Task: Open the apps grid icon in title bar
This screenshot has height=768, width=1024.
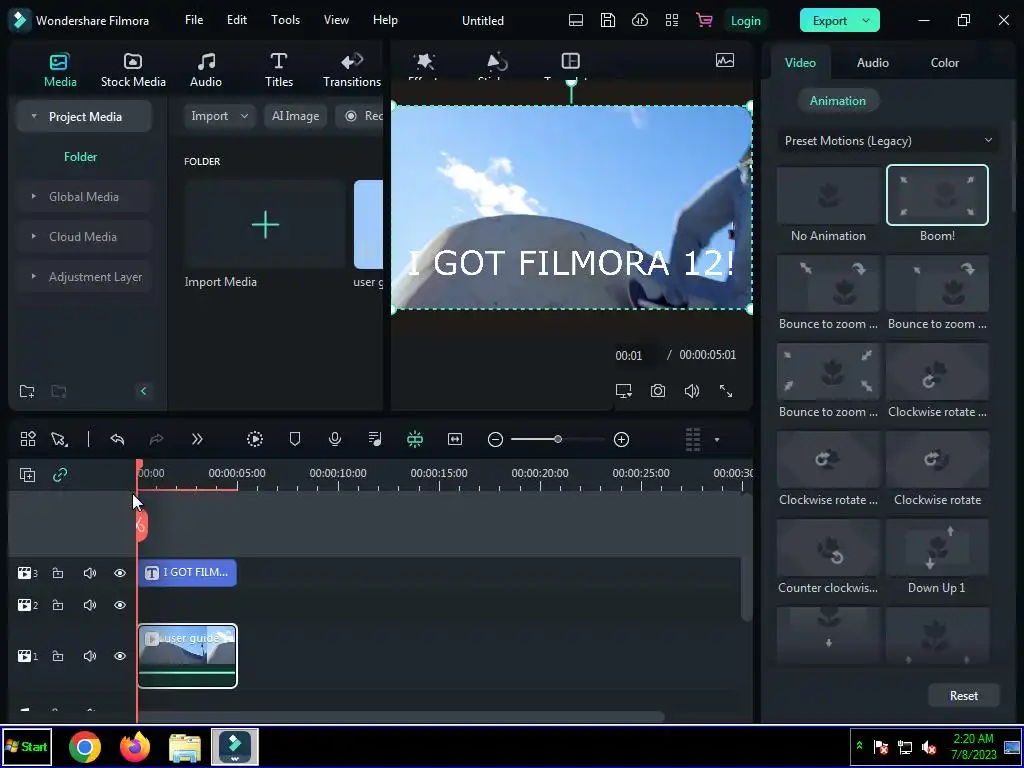Action: click(x=672, y=20)
